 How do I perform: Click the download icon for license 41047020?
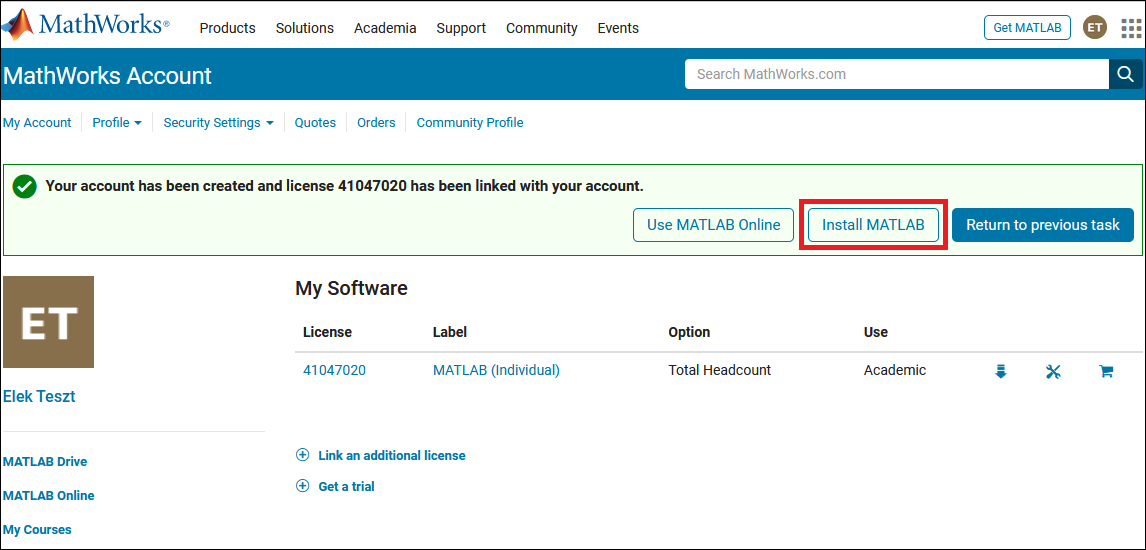tap(1001, 371)
